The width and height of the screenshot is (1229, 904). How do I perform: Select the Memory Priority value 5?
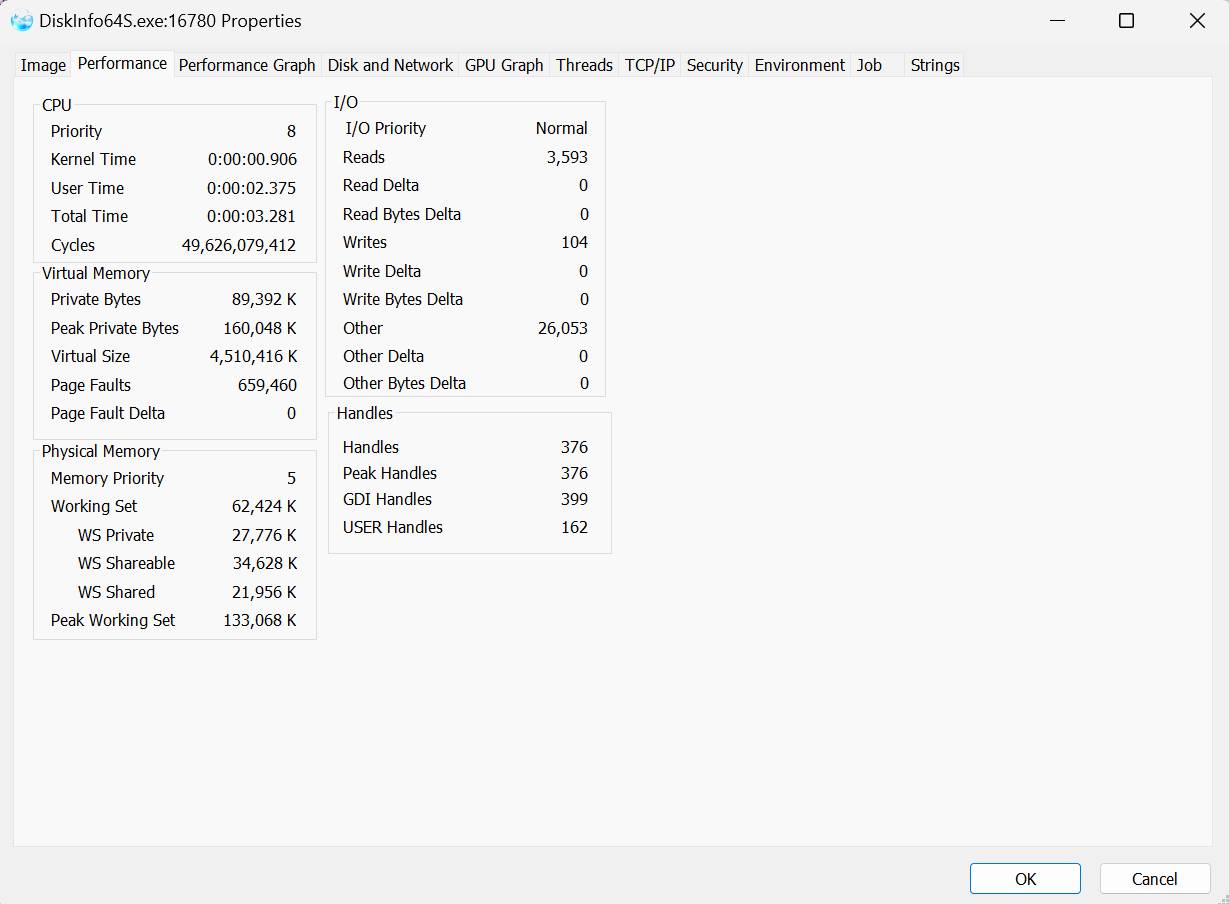(x=292, y=478)
